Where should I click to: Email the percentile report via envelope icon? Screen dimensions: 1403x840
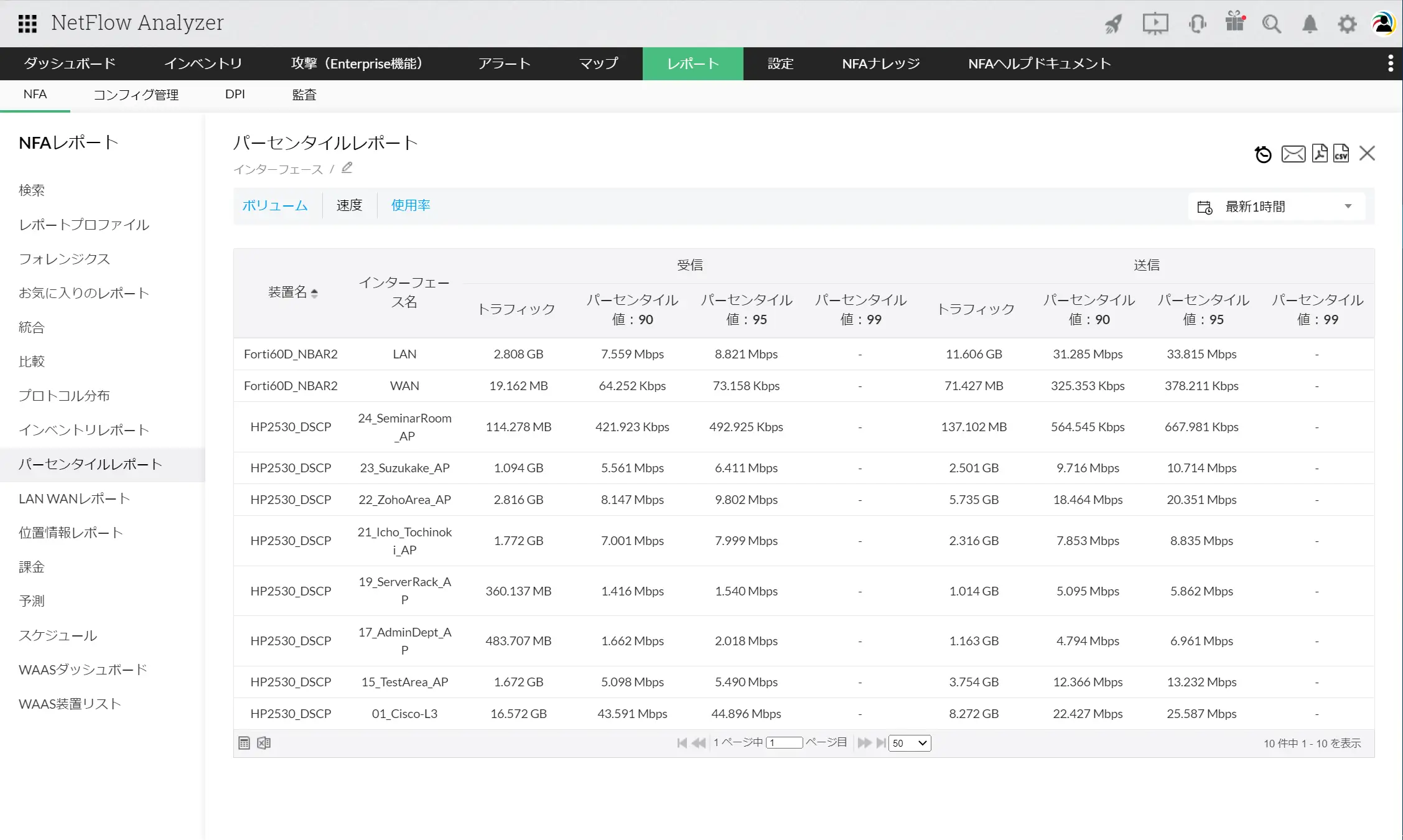tap(1293, 154)
